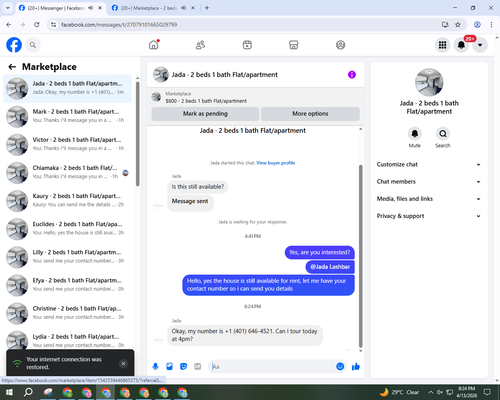This screenshot has height=400, width=500.
Task: Open the Reels video icon in top navigation
Action: point(247,45)
